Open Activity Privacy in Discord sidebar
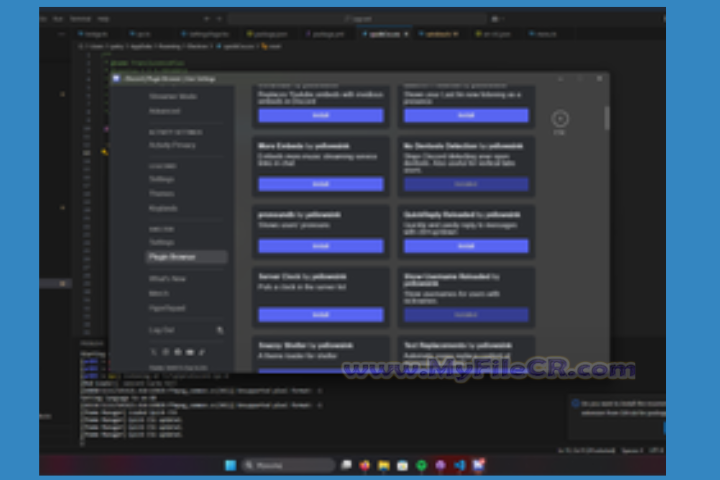The image size is (720, 480). 172,145
